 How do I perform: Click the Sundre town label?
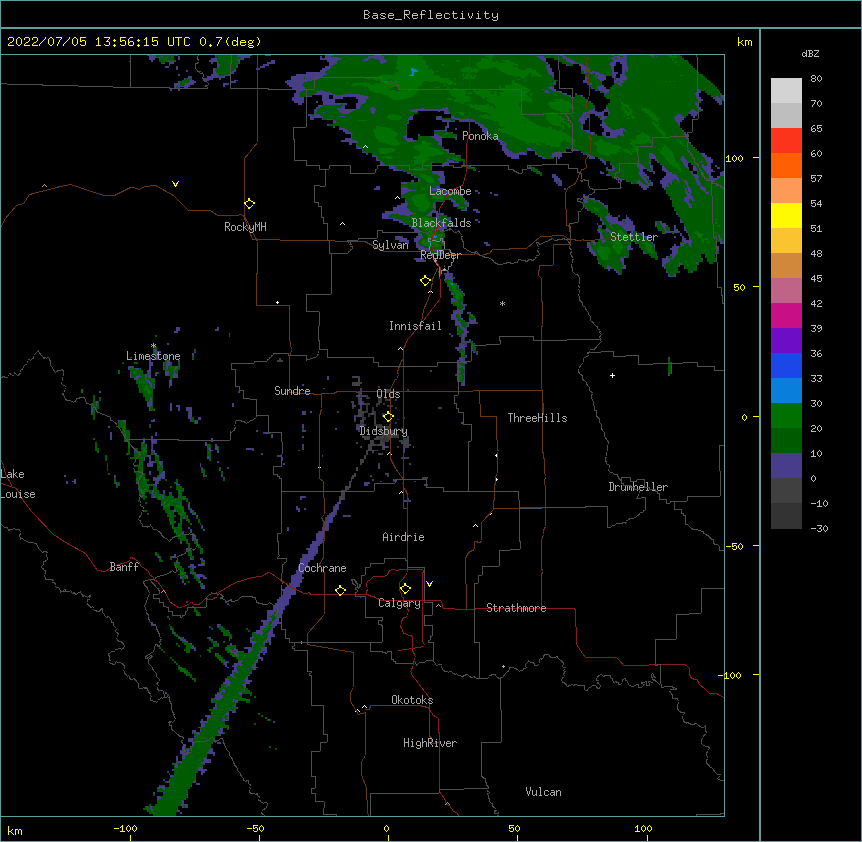(x=292, y=391)
